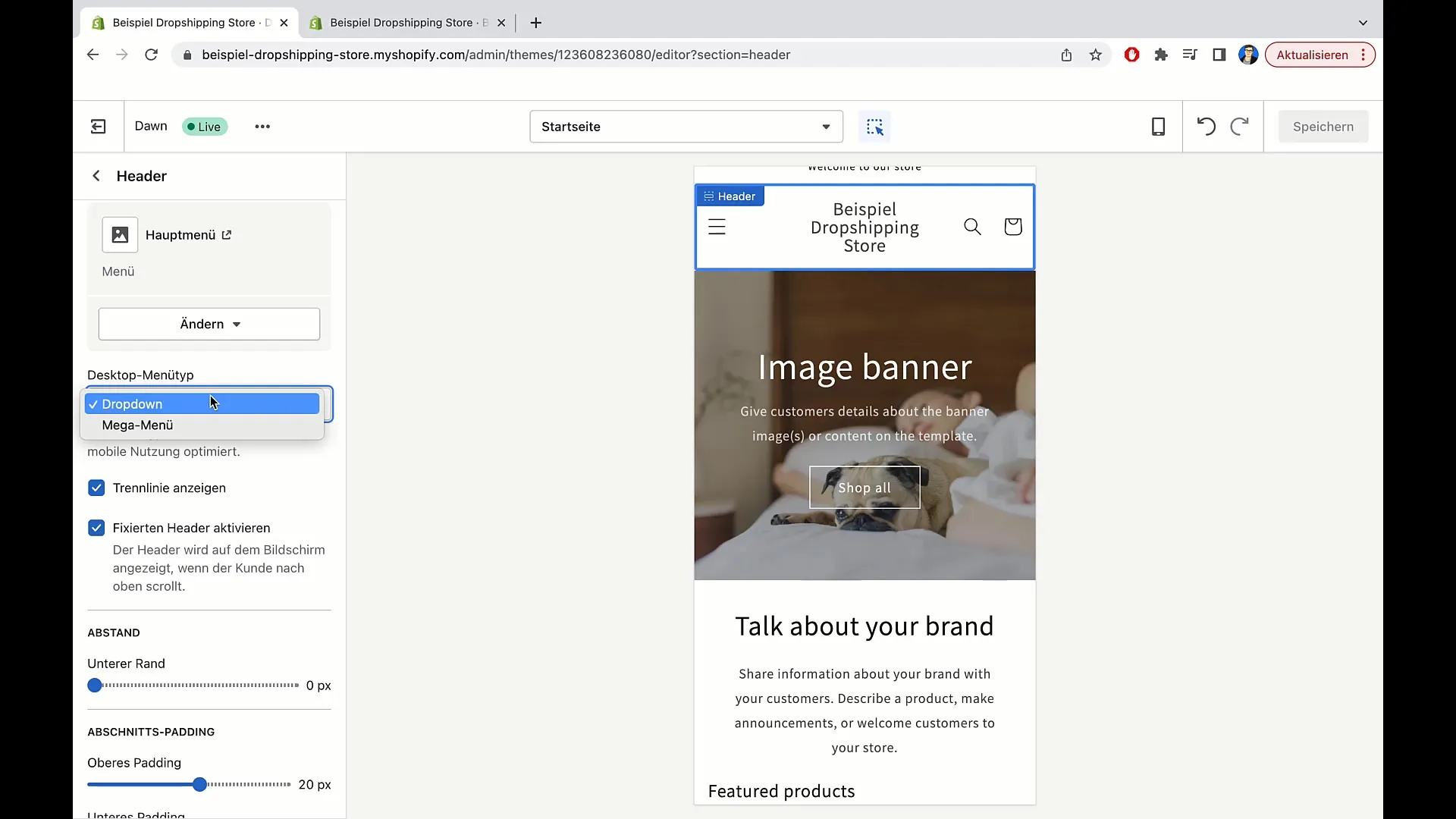Click the blue Header section label in preview

(x=730, y=196)
